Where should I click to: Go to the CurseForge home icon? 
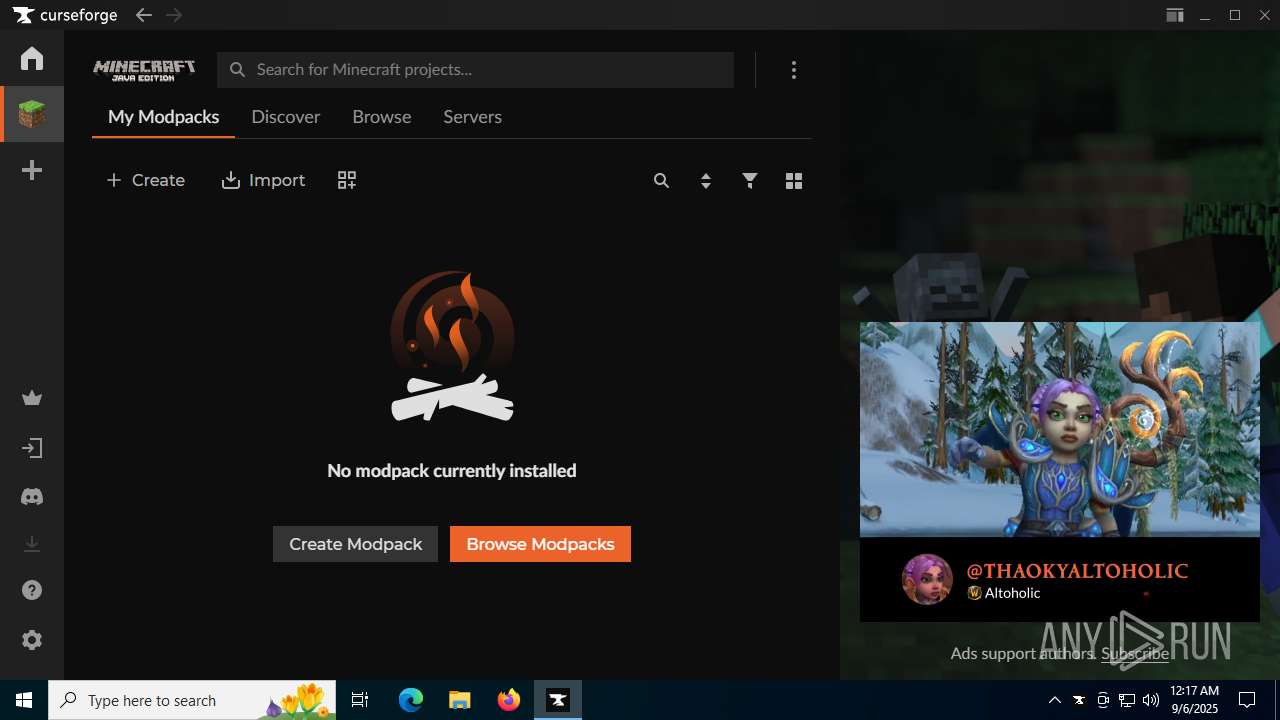point(32,58)
